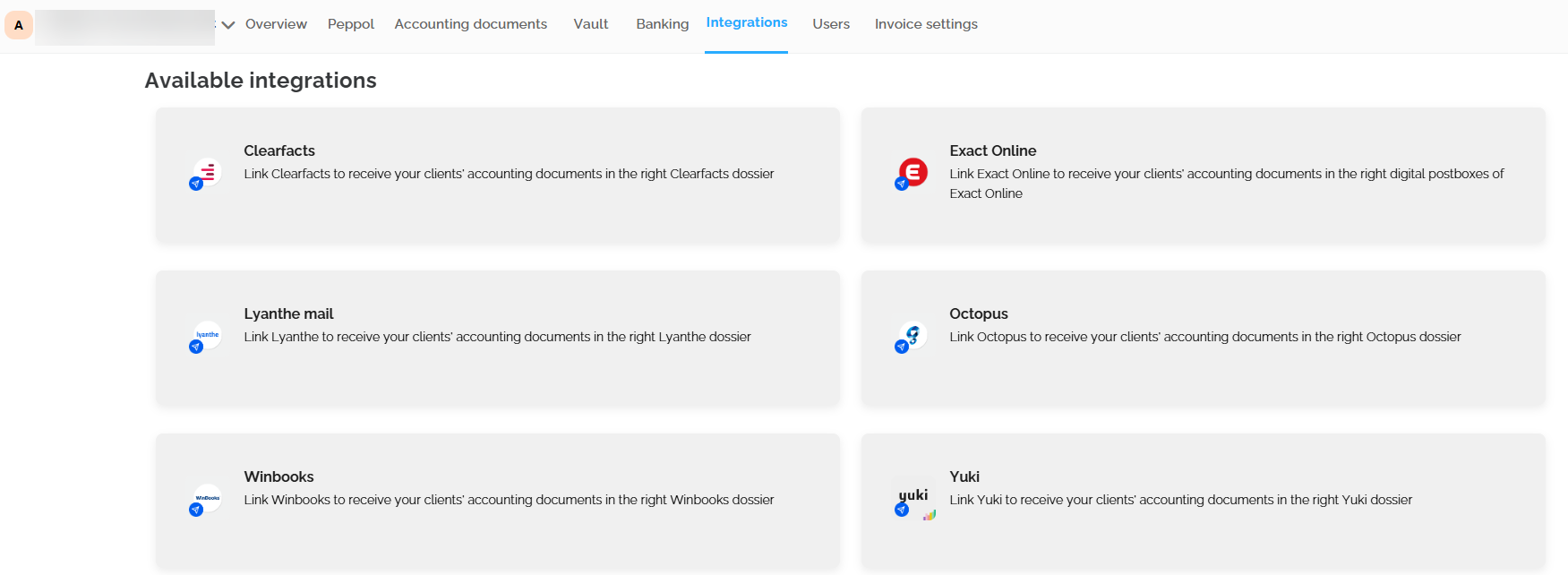Viewport: 1568px width, 575px height.
Task: Select the Banking tab
Action: point(662,24)
